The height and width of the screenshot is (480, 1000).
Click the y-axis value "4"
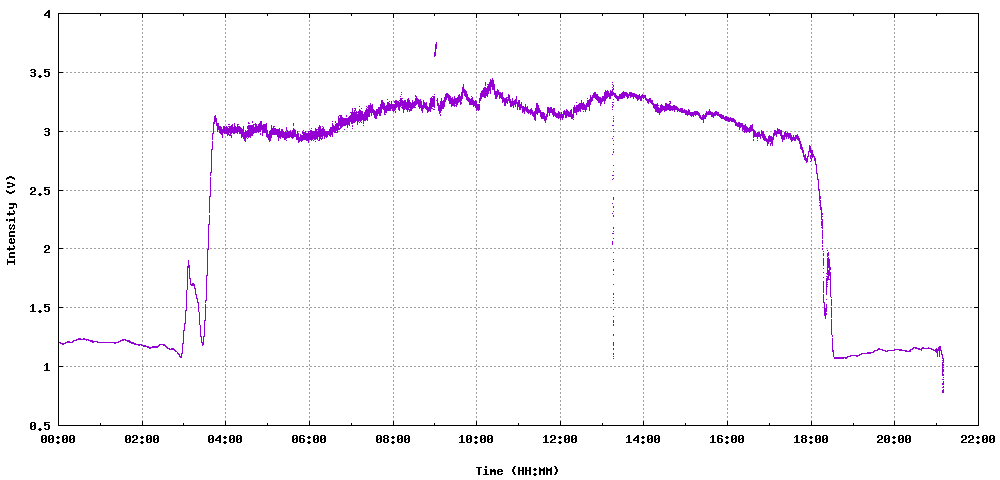pos(48,14)
